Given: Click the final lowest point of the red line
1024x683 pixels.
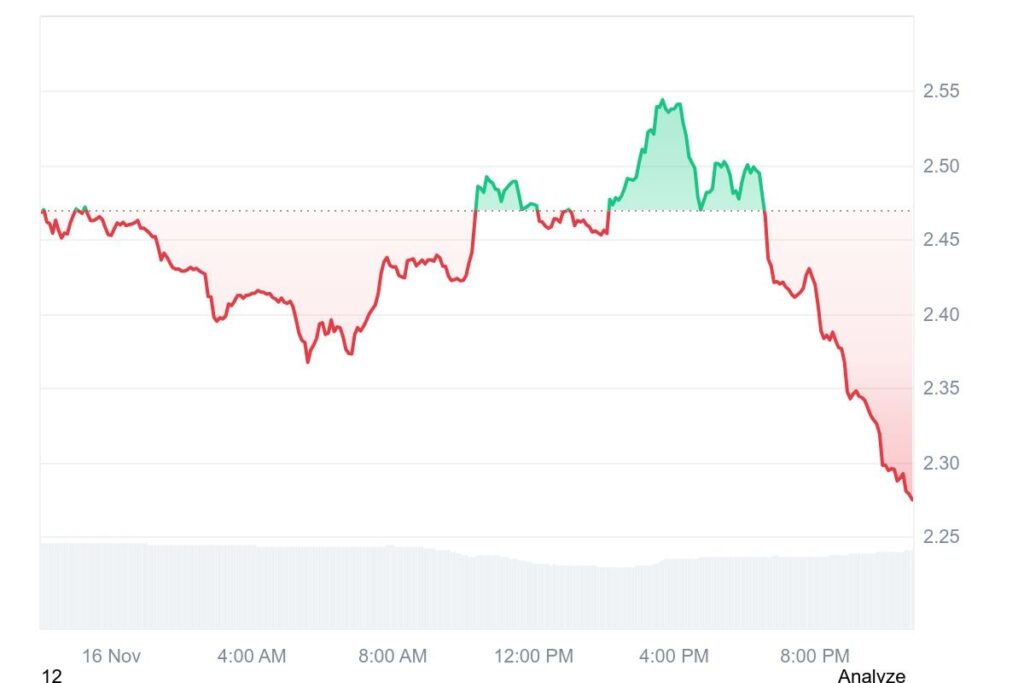Looking at the screenshot, I should pyautogui.click(x=911, y=499).
